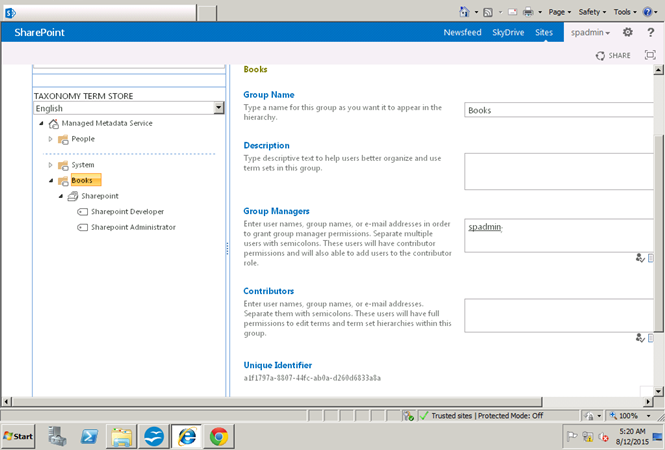Click the People group folder icon
This screenshot has width=665, height=450.
pyautogui.click(x=63, y=139)
